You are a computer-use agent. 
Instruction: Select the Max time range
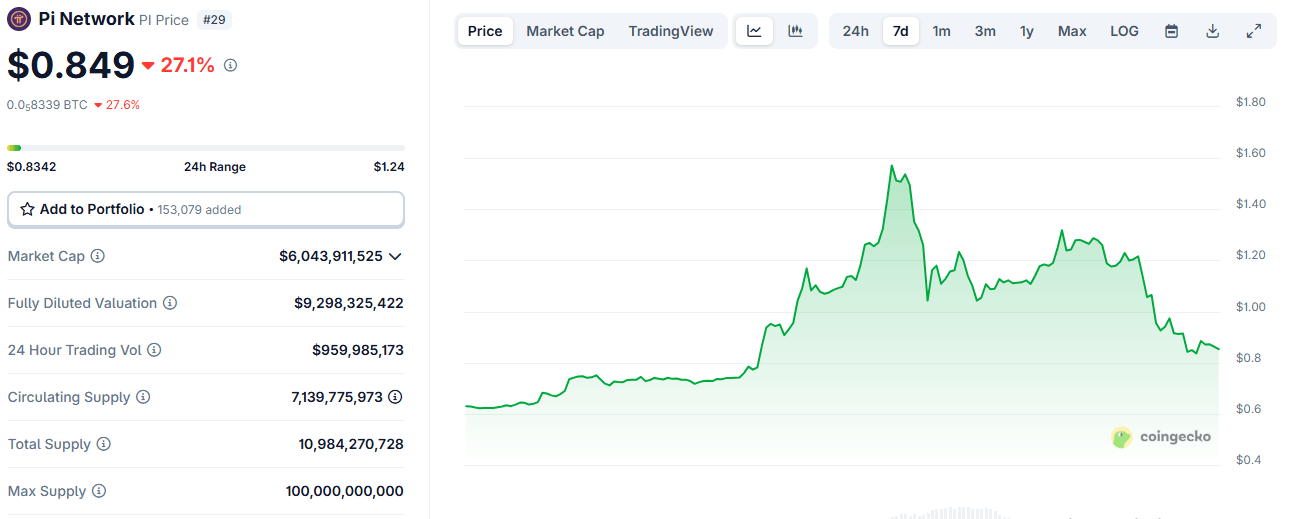point(1071,31)
